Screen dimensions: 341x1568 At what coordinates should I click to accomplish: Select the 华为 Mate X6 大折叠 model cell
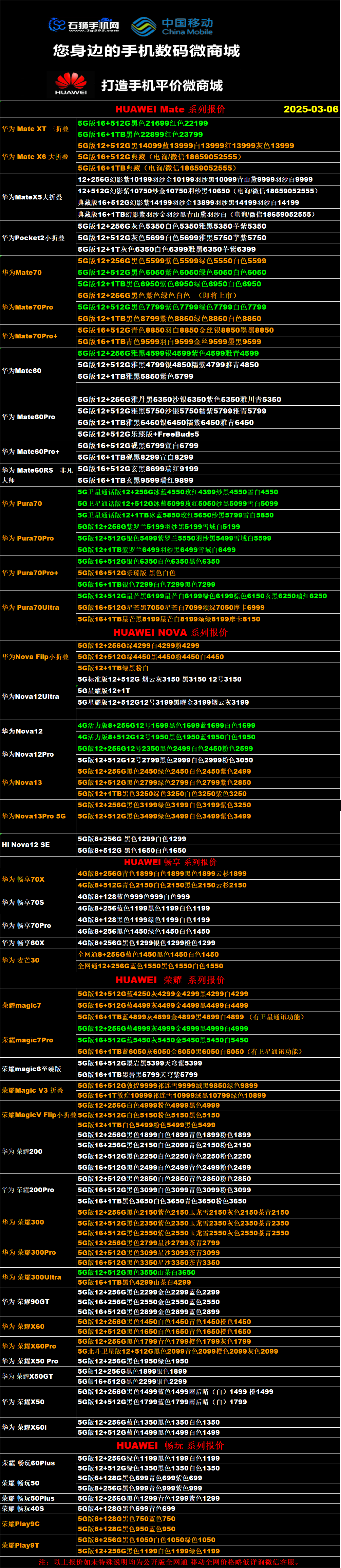click(38, 157)
